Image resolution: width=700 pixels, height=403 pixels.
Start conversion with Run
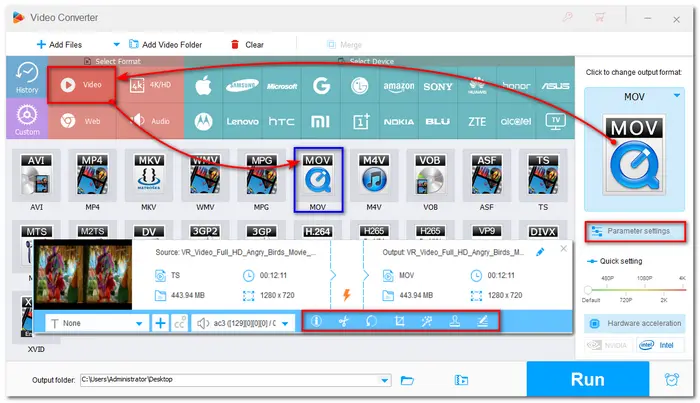(x=588, y=379)
